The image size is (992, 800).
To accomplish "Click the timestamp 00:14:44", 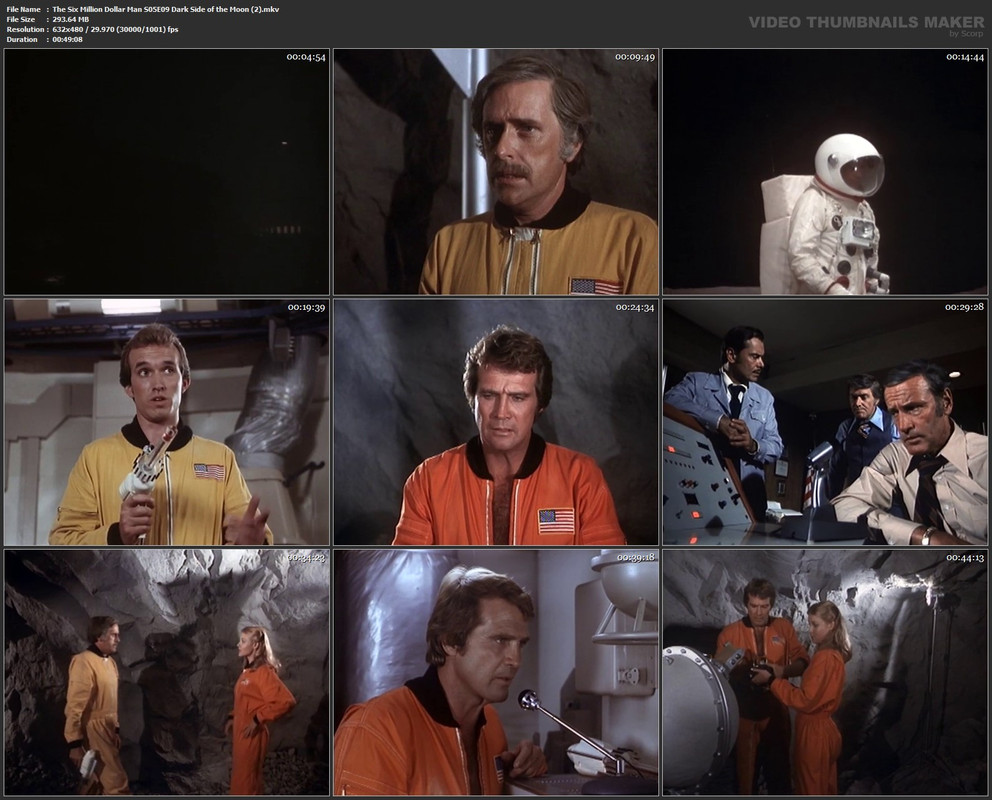I will tap(965, 57).
